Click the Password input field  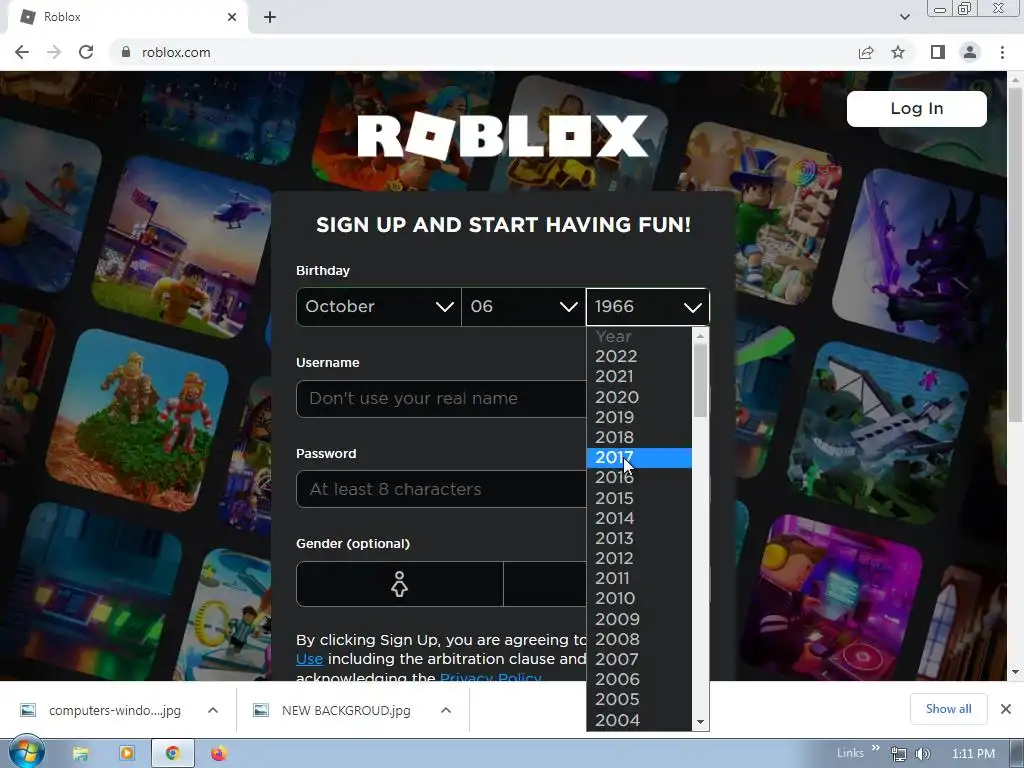pos(441,489)
